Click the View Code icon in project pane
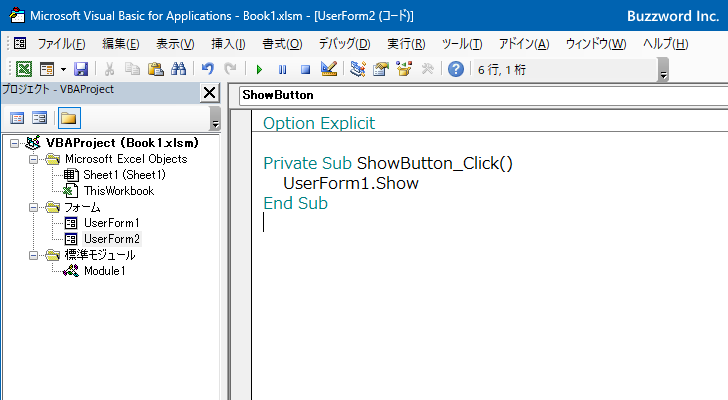This screenshot has height=400, width=728. tap(17, 118)
